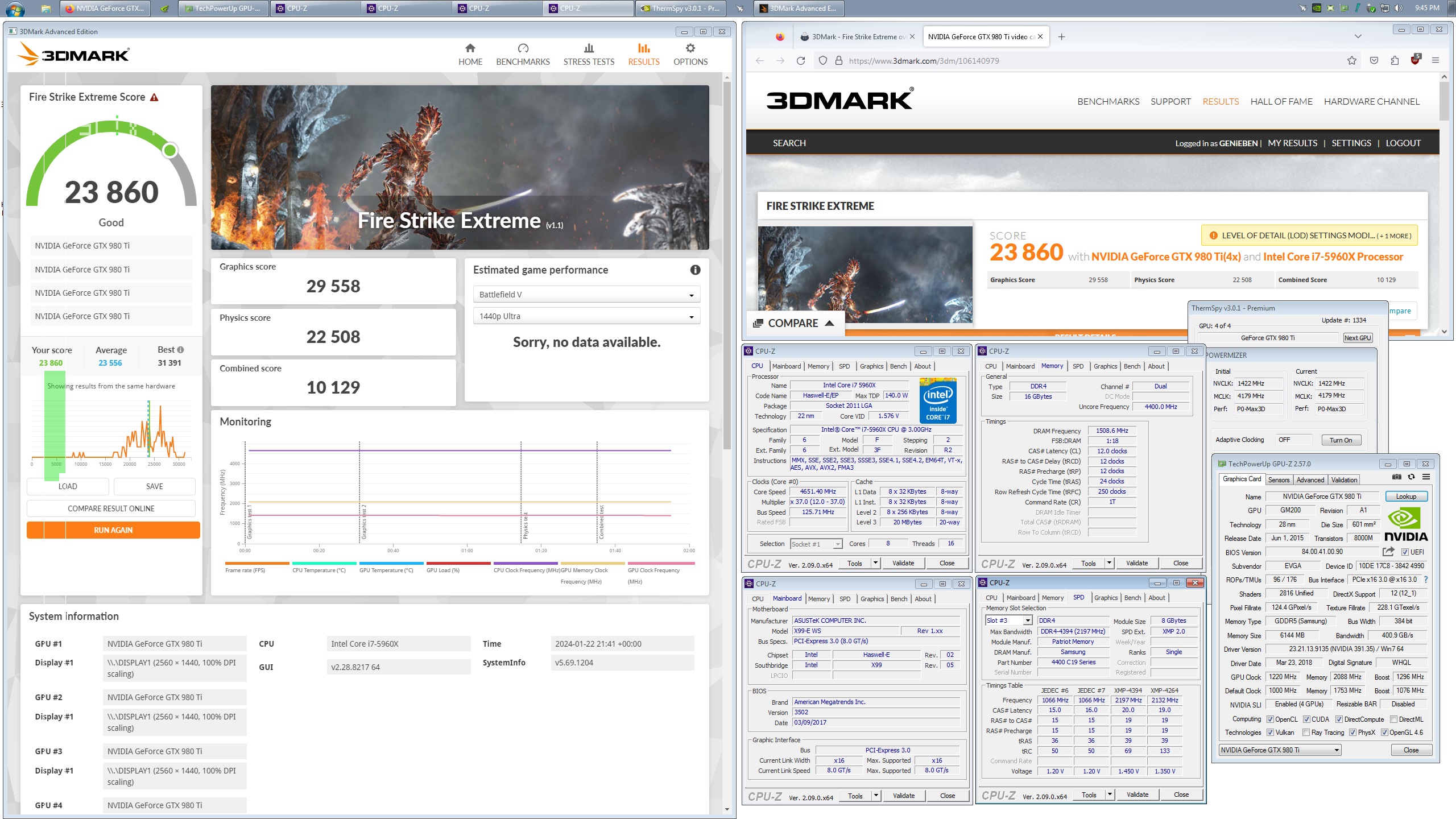Open the Battlefield V game dropdown

(x=586, y=295)
